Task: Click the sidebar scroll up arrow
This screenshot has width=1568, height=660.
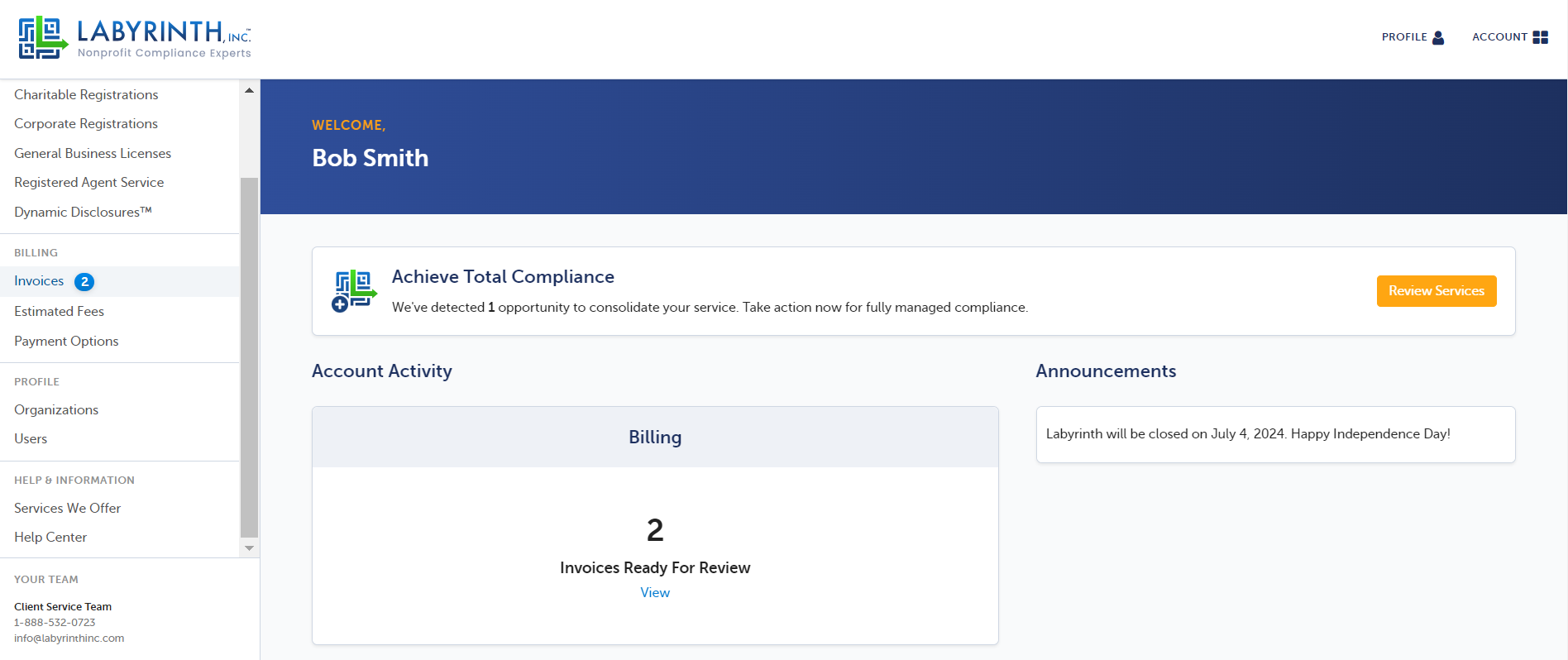Action: pos(249,90)
